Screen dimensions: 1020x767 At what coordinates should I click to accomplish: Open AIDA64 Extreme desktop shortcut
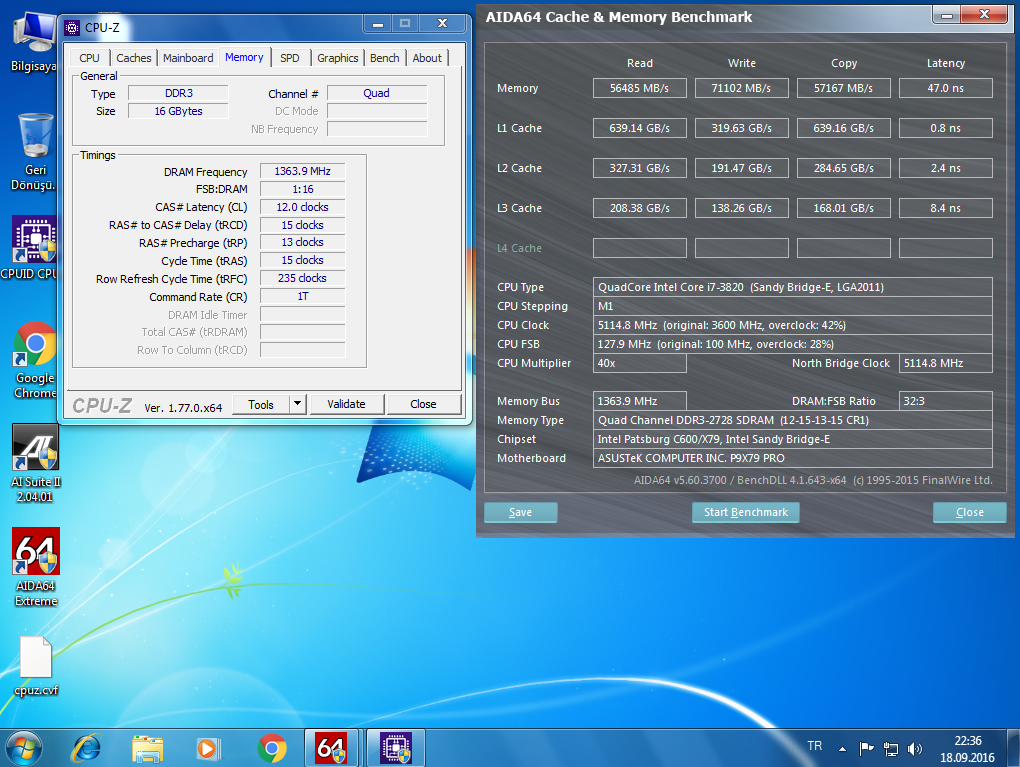36,567
